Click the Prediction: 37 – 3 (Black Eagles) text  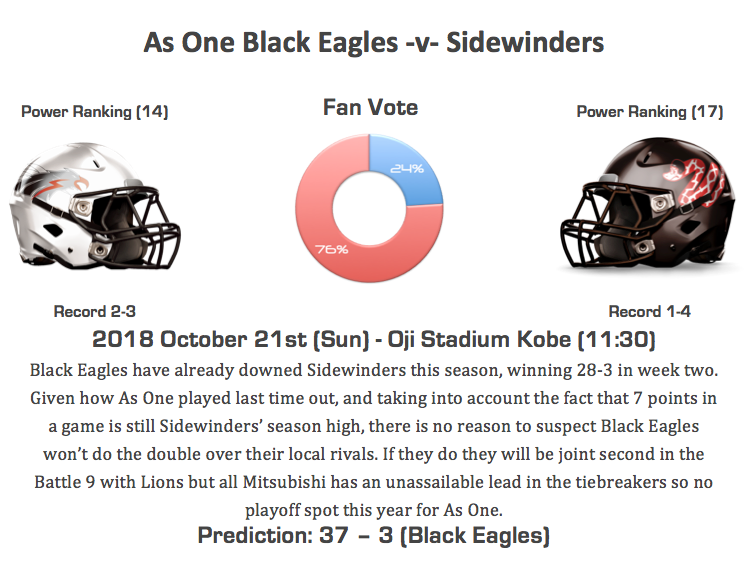374,535
